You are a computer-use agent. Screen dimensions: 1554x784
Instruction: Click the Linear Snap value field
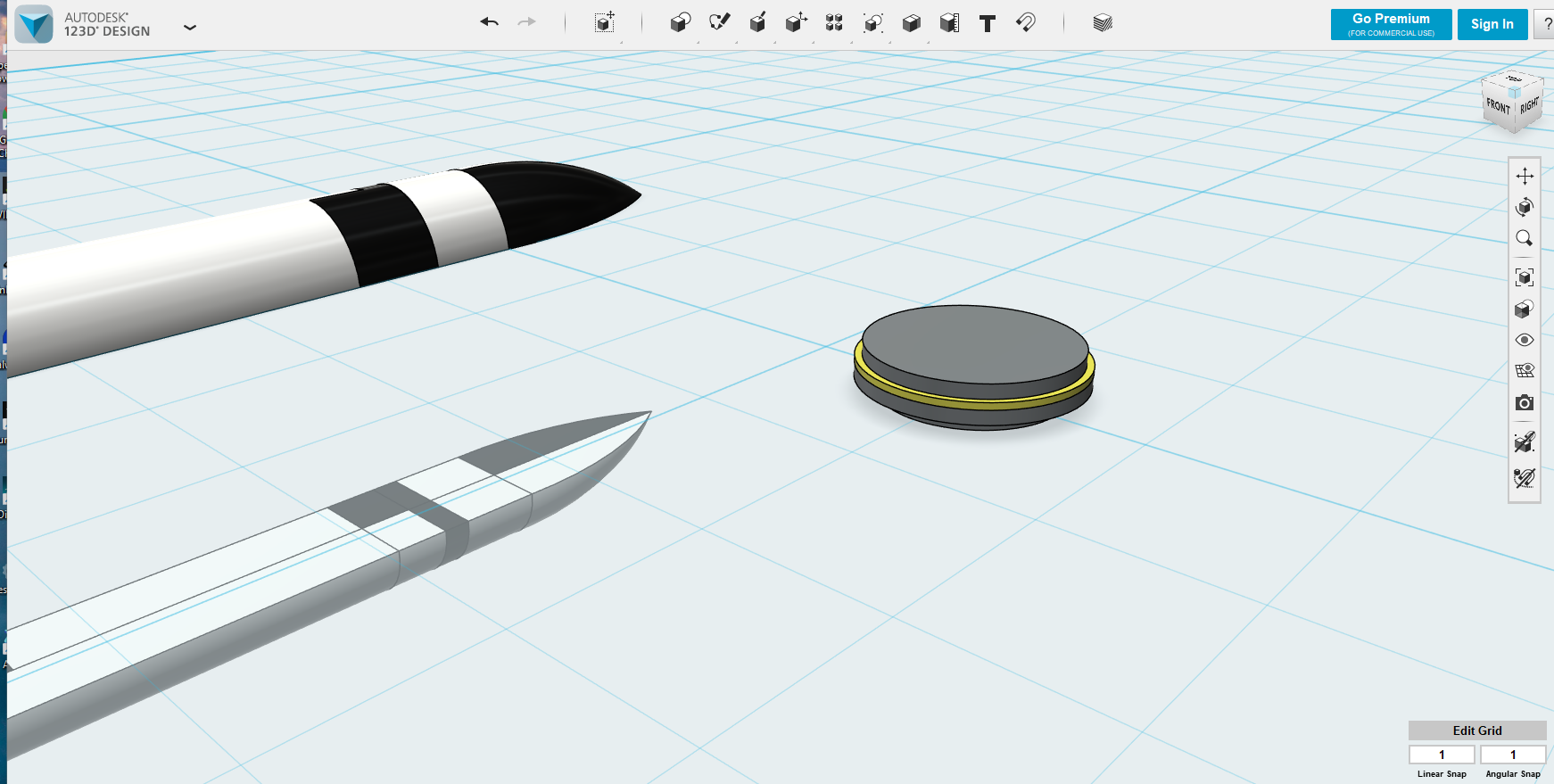point(1442,755)
